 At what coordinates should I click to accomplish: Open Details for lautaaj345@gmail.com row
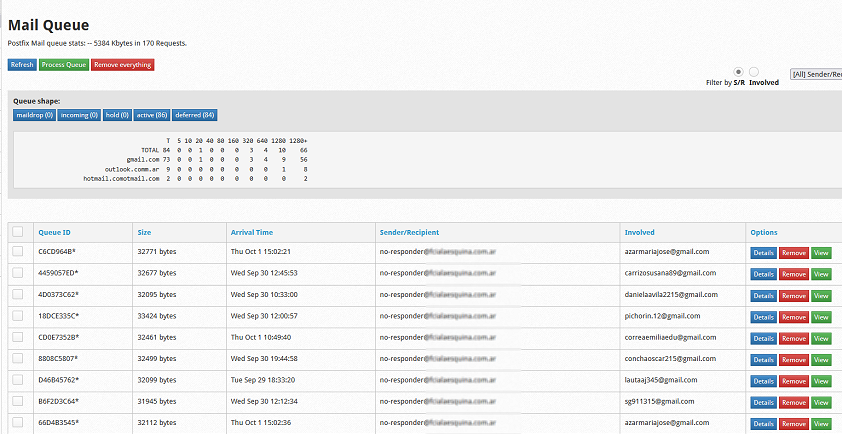[x=764, y=381]
